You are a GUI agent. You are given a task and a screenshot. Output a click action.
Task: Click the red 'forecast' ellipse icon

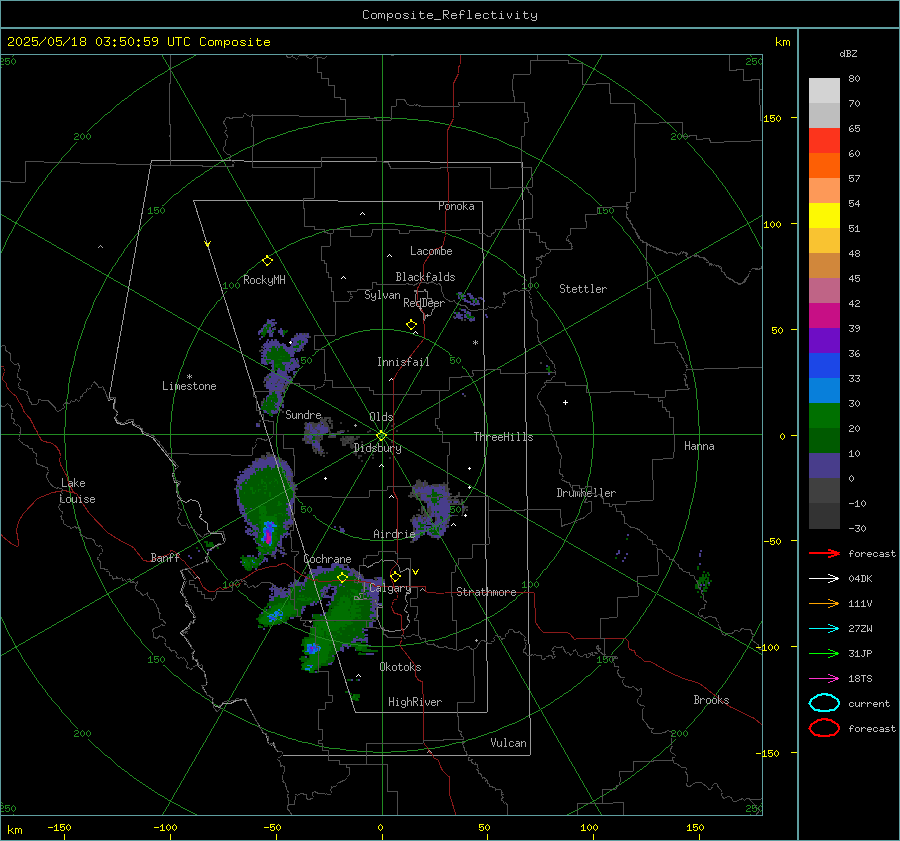[824, 728]
